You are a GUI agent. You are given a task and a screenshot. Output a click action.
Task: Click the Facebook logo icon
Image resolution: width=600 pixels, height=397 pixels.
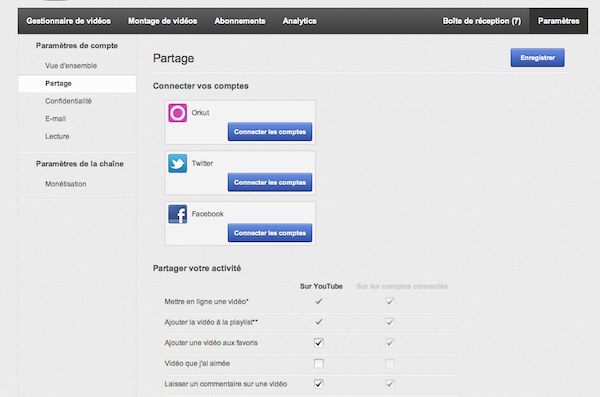coord(178,214)
